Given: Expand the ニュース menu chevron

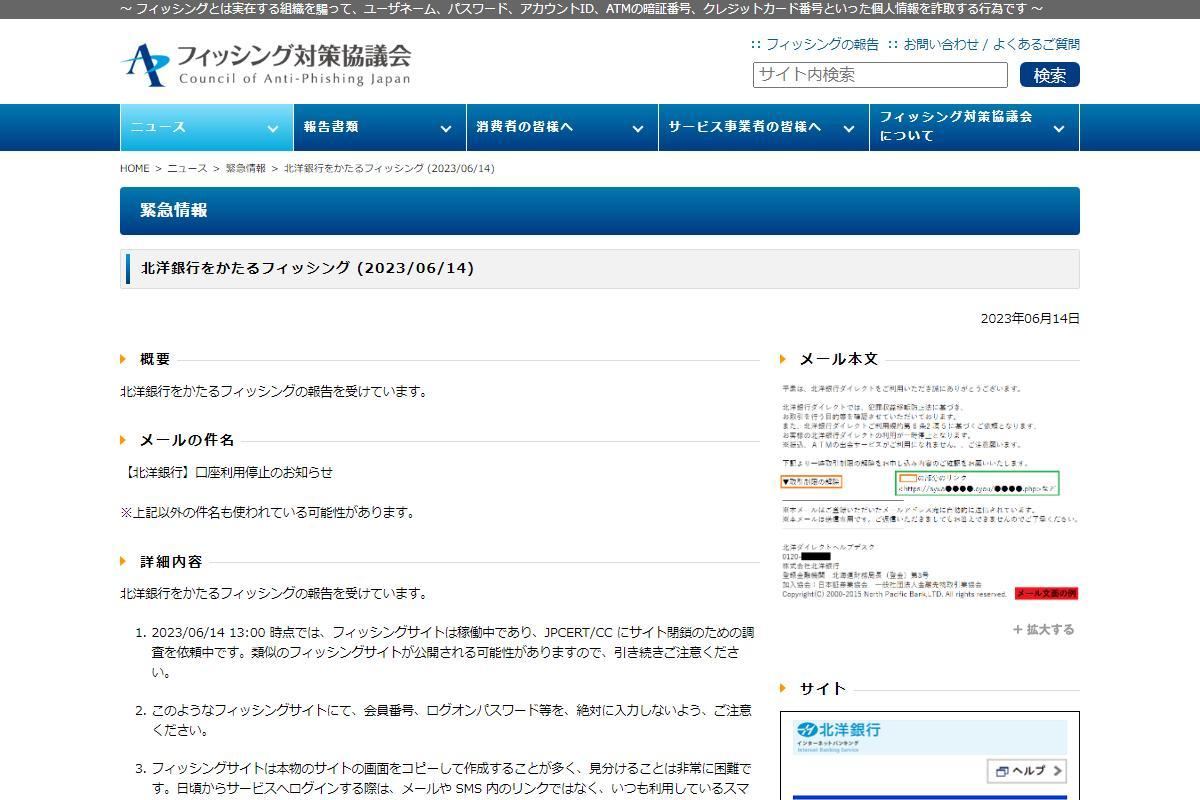Looking at the screenshot, I should tap(272, 128).
